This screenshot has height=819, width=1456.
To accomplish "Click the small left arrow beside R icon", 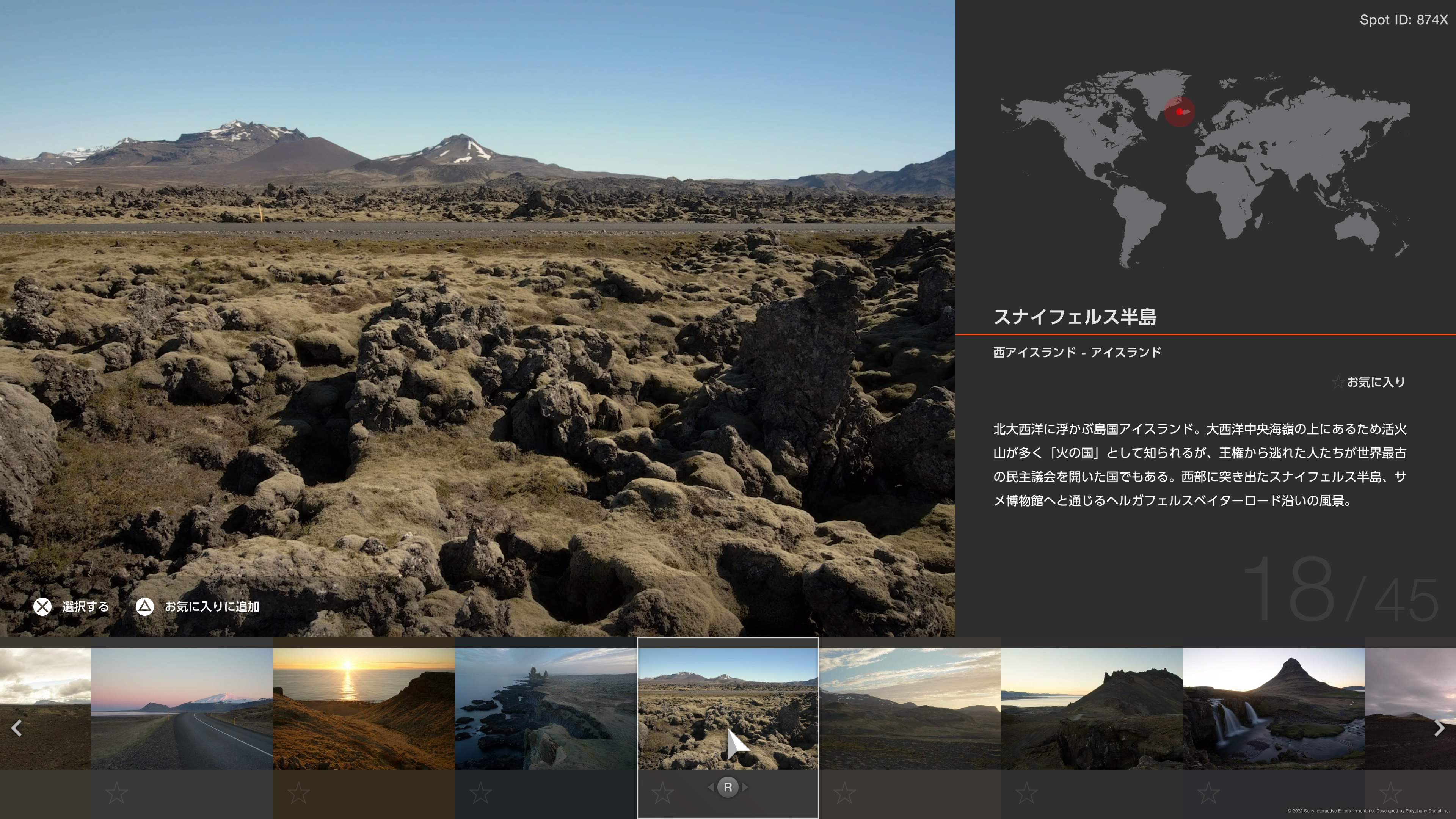I will tap(711, 787).
